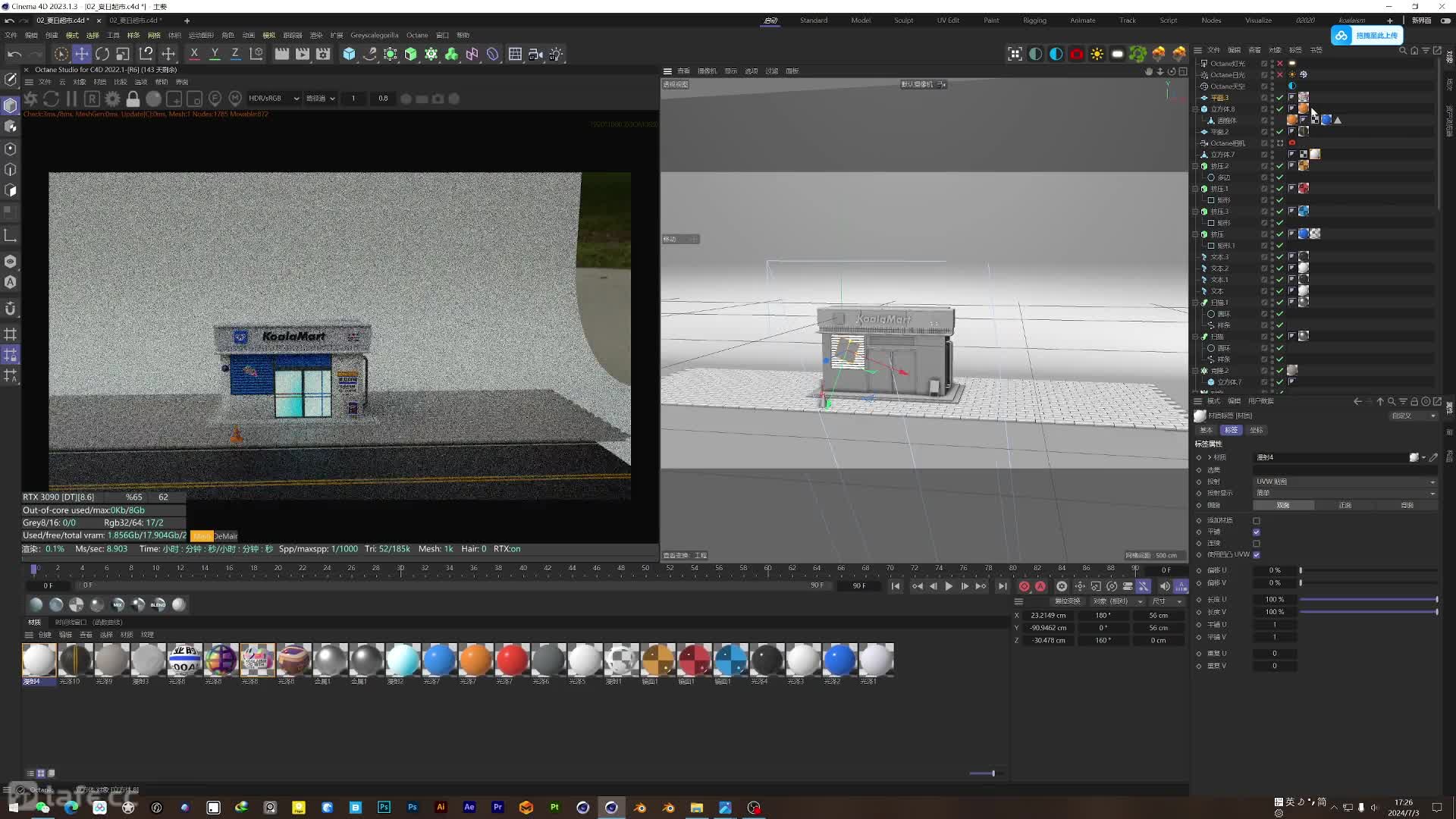1456x819 pixels.
Task: Toggle the green enable check for 平面.3
Action: 1280,98
